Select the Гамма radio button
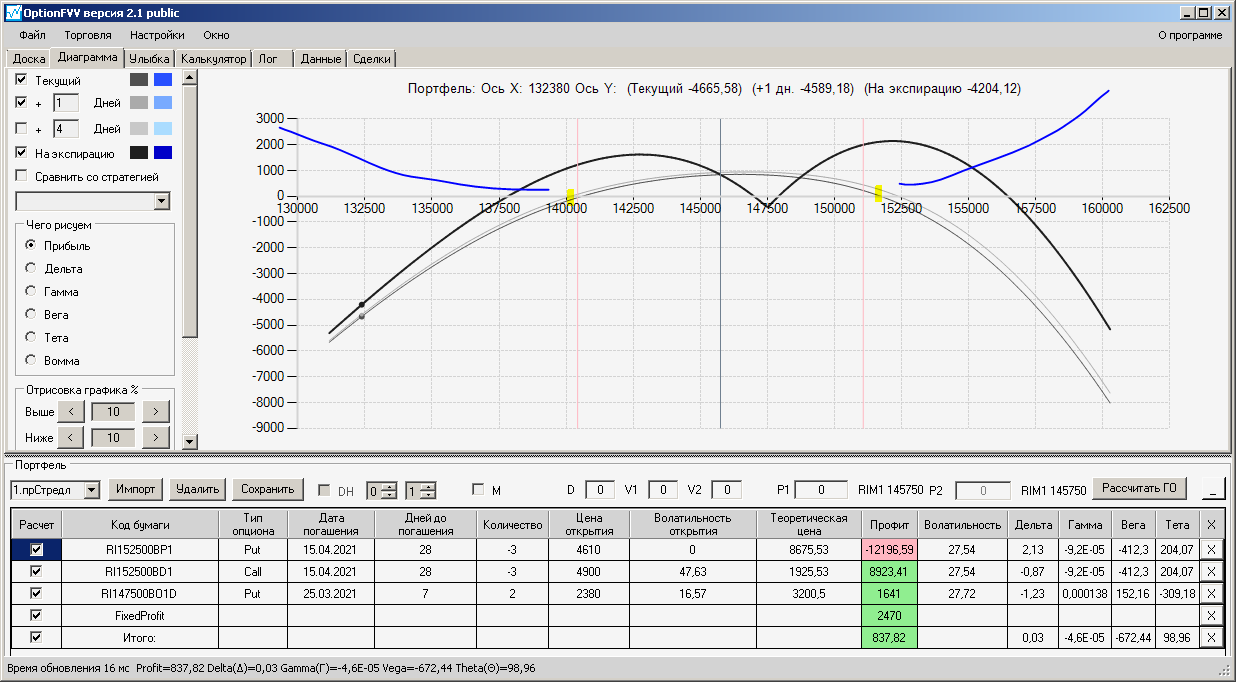 (31, 291)
